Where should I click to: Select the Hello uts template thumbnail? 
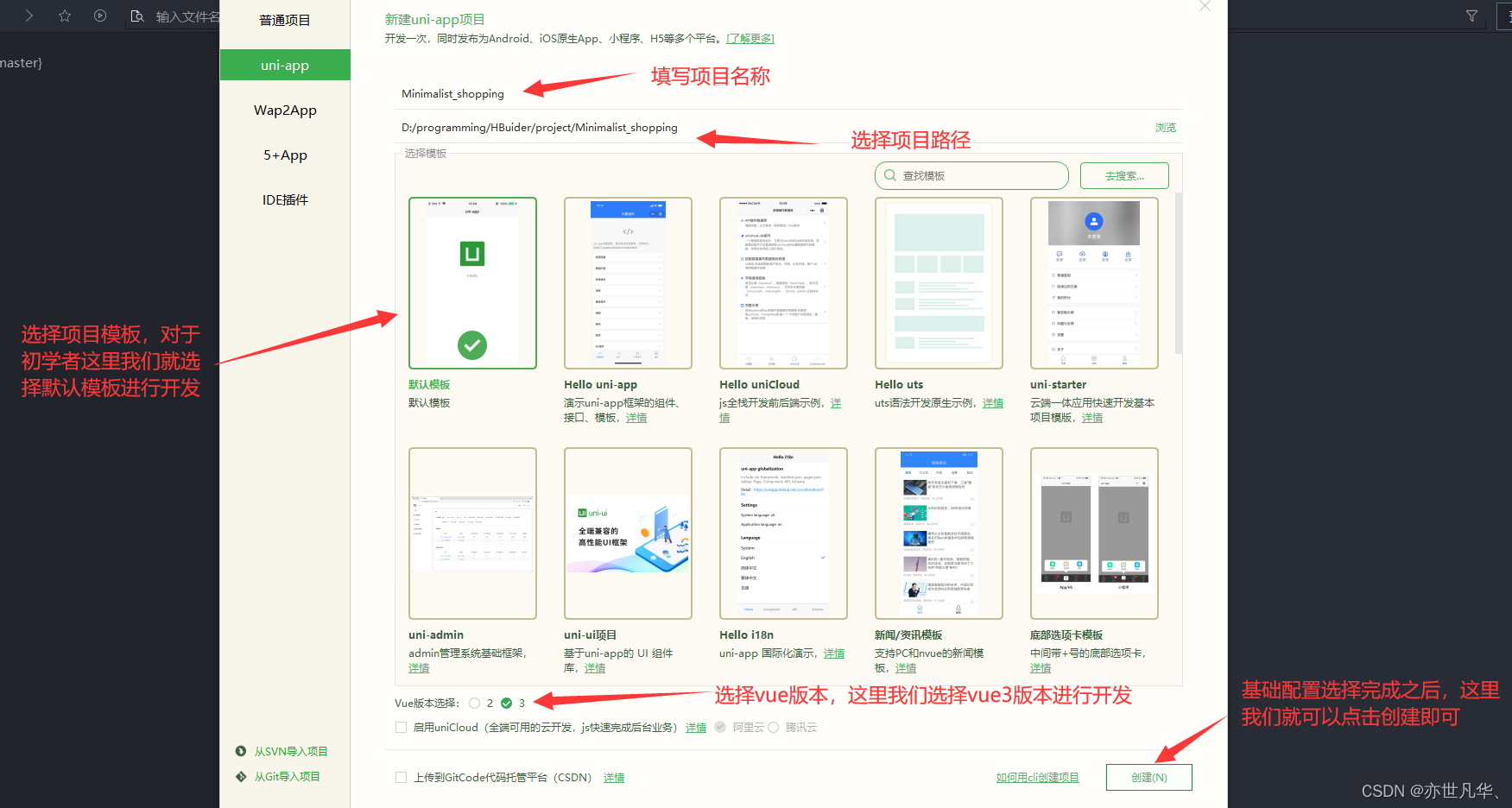pyautogui.click(x=939, y=283)
